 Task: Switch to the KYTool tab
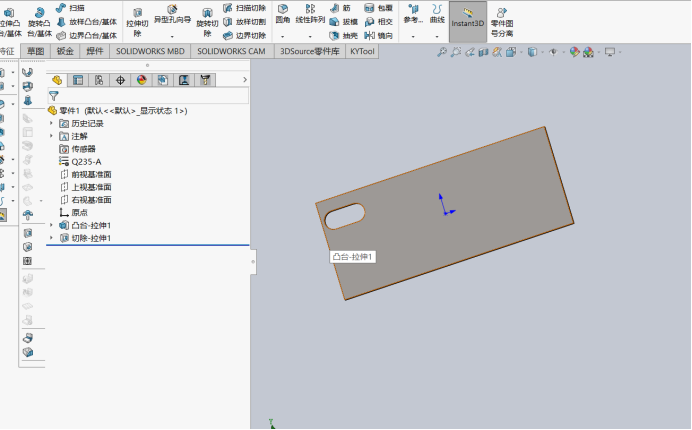tap(362, 51)
